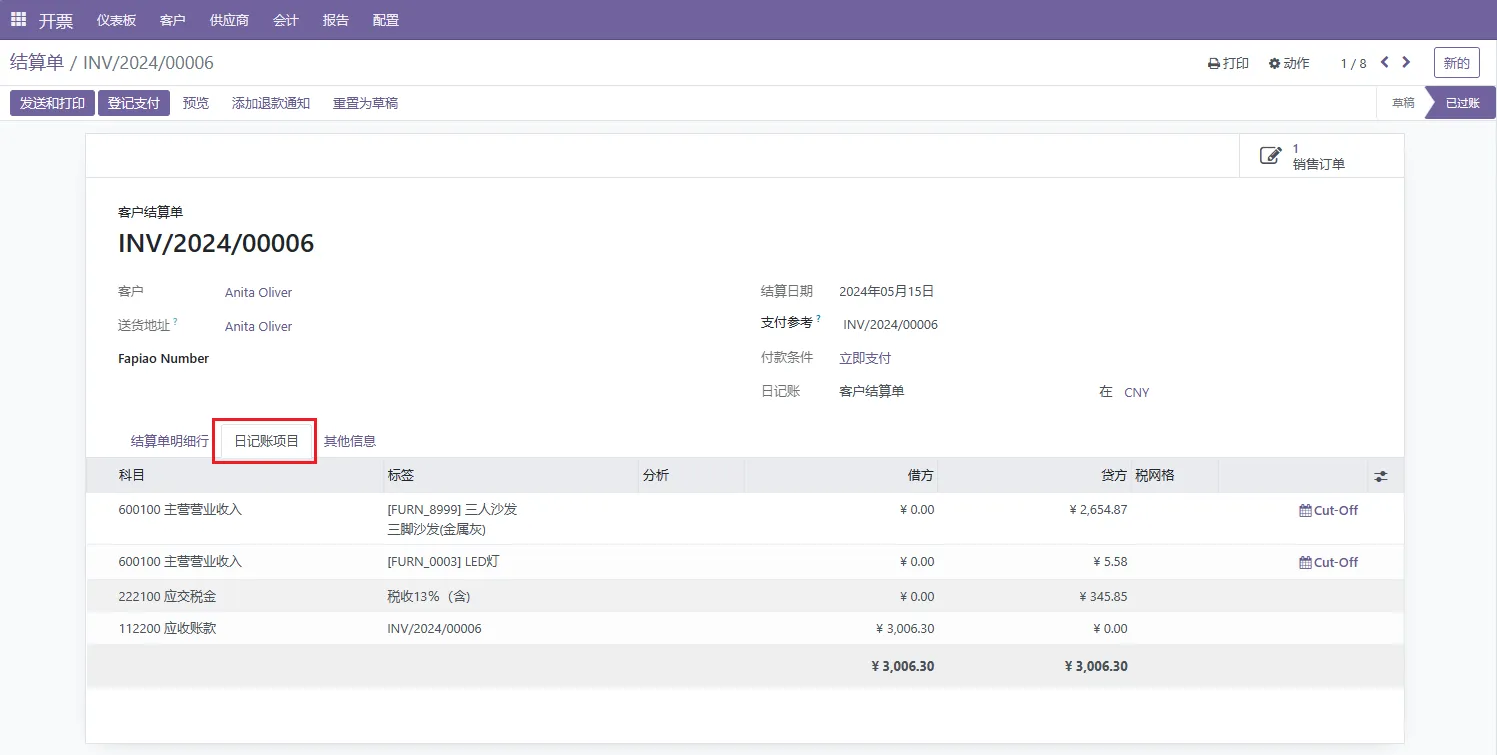Create a new record with 新的
This screenshot has width=1497, height=755.
[x=1457, y=63]
